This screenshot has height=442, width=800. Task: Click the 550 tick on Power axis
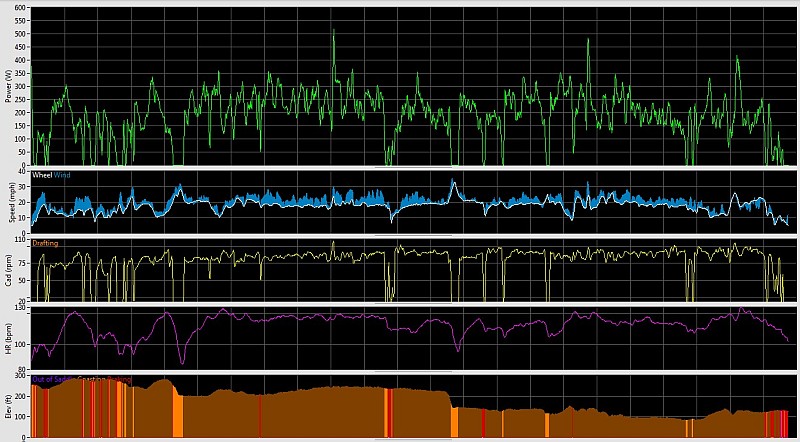click(x=22, y=21)
